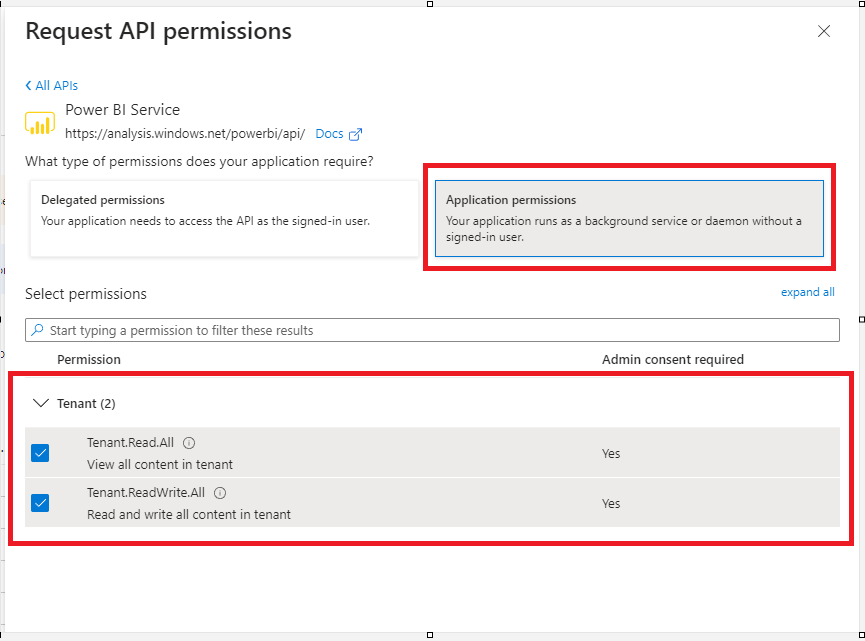Select the Application permissions option
The image size is (865, 641).
(629, 218)
